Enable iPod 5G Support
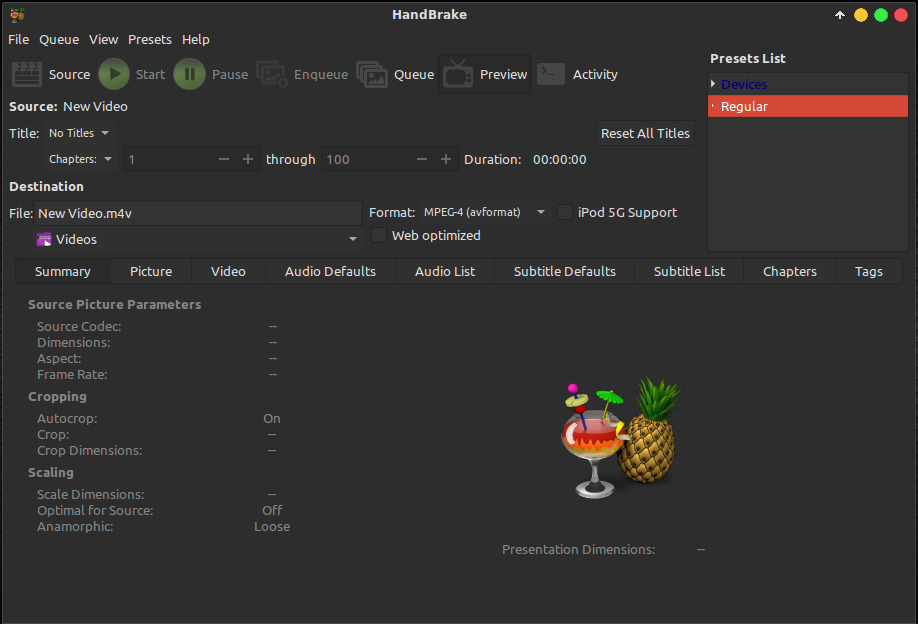The height and width of the screenshot is (624, 918). click(565, 212)
